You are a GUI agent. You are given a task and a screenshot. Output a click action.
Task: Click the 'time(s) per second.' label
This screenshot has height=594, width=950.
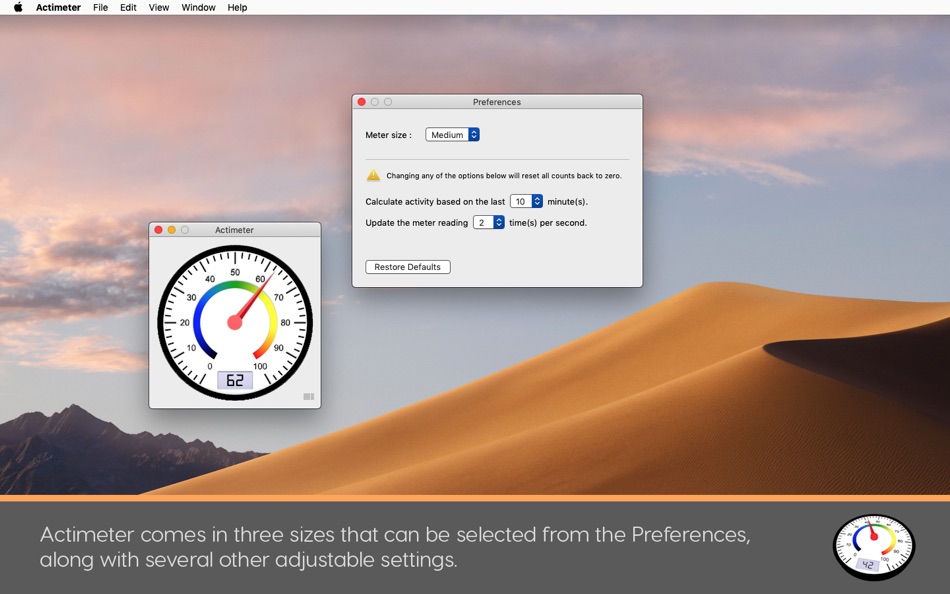(548, 222)
